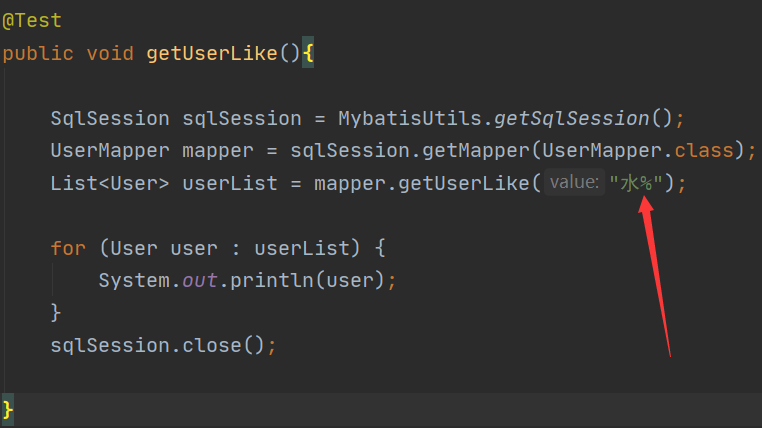The image size is (762, 428).
Task: Click the getMapper method call
Action: [449, 151]
